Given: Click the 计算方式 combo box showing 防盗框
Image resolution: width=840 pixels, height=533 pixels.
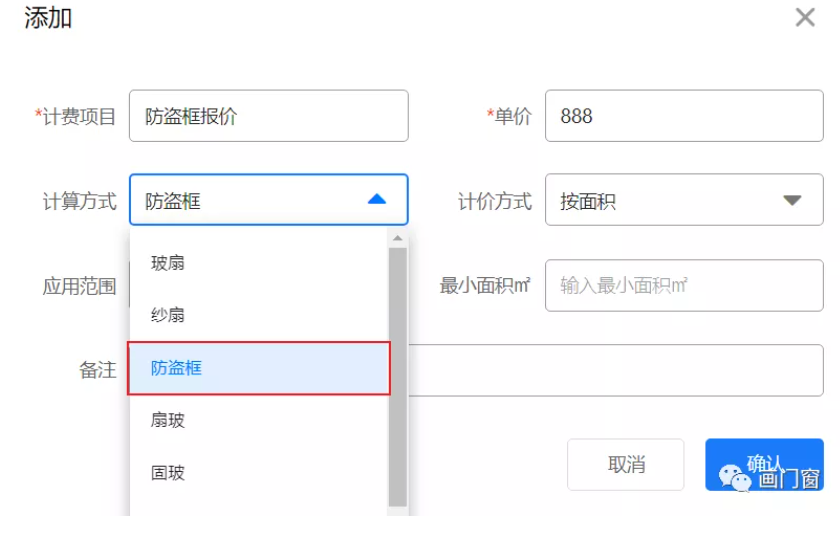Looking at the screenshot, I should 250,200.
